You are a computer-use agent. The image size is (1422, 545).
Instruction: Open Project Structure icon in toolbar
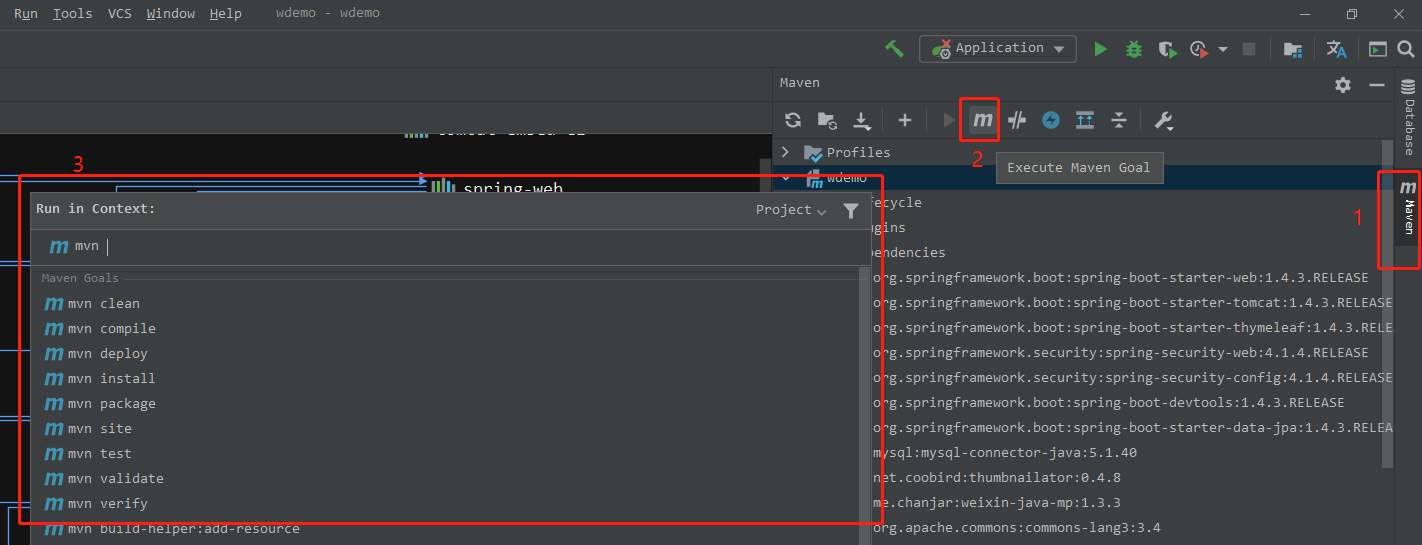tap(1293, 49)
